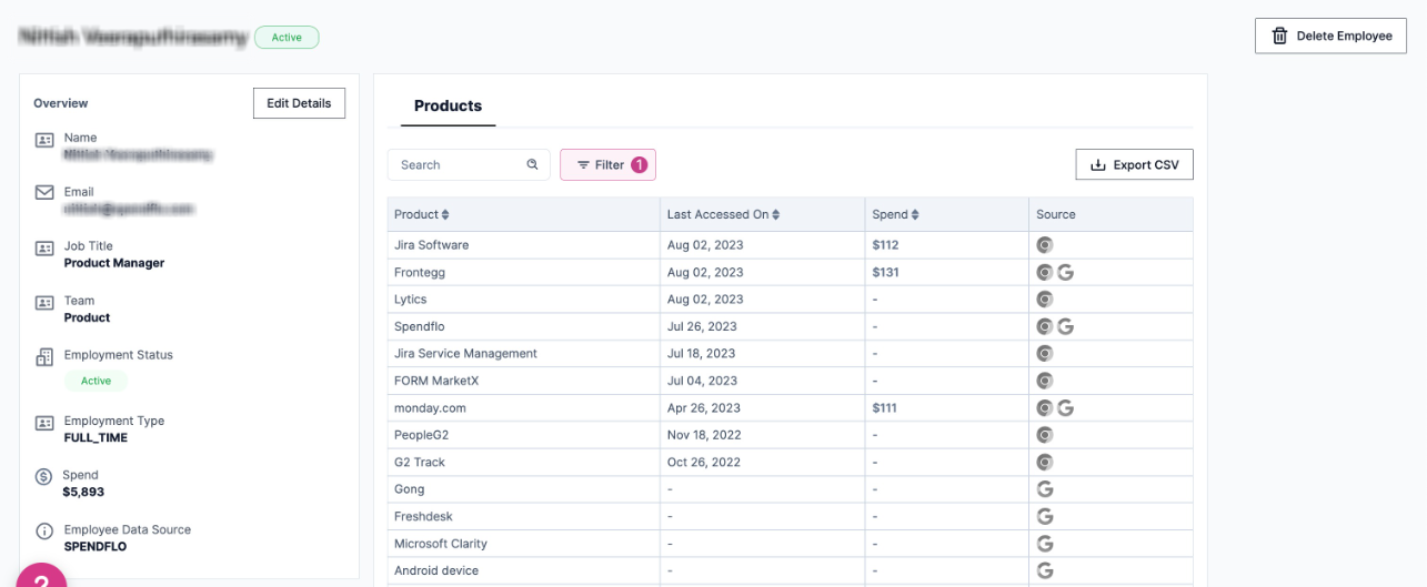Focus the product Search field
Screen dimensions: 1427x587
pos(469,165)
